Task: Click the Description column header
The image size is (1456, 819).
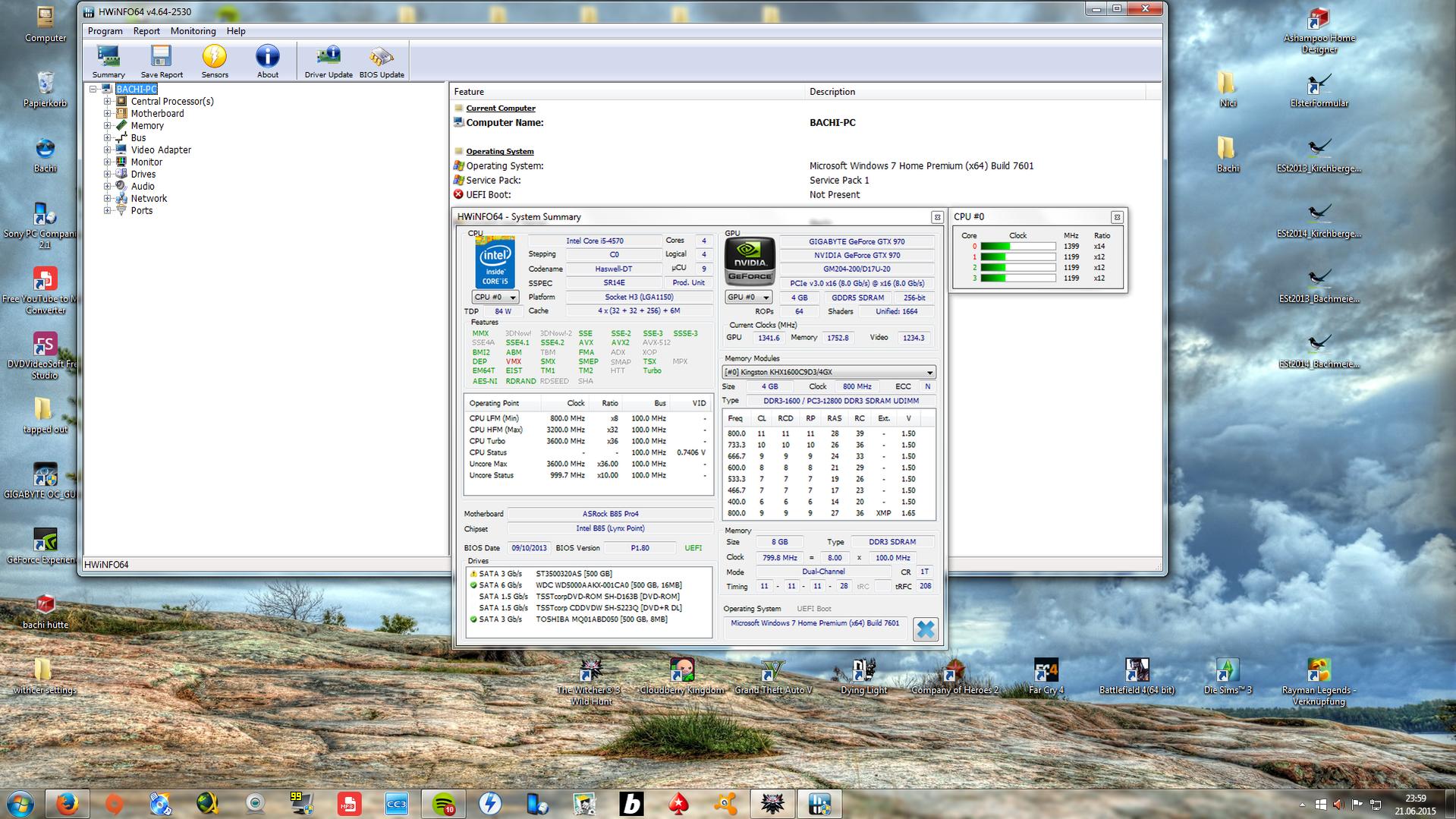Action: [975, 92]
